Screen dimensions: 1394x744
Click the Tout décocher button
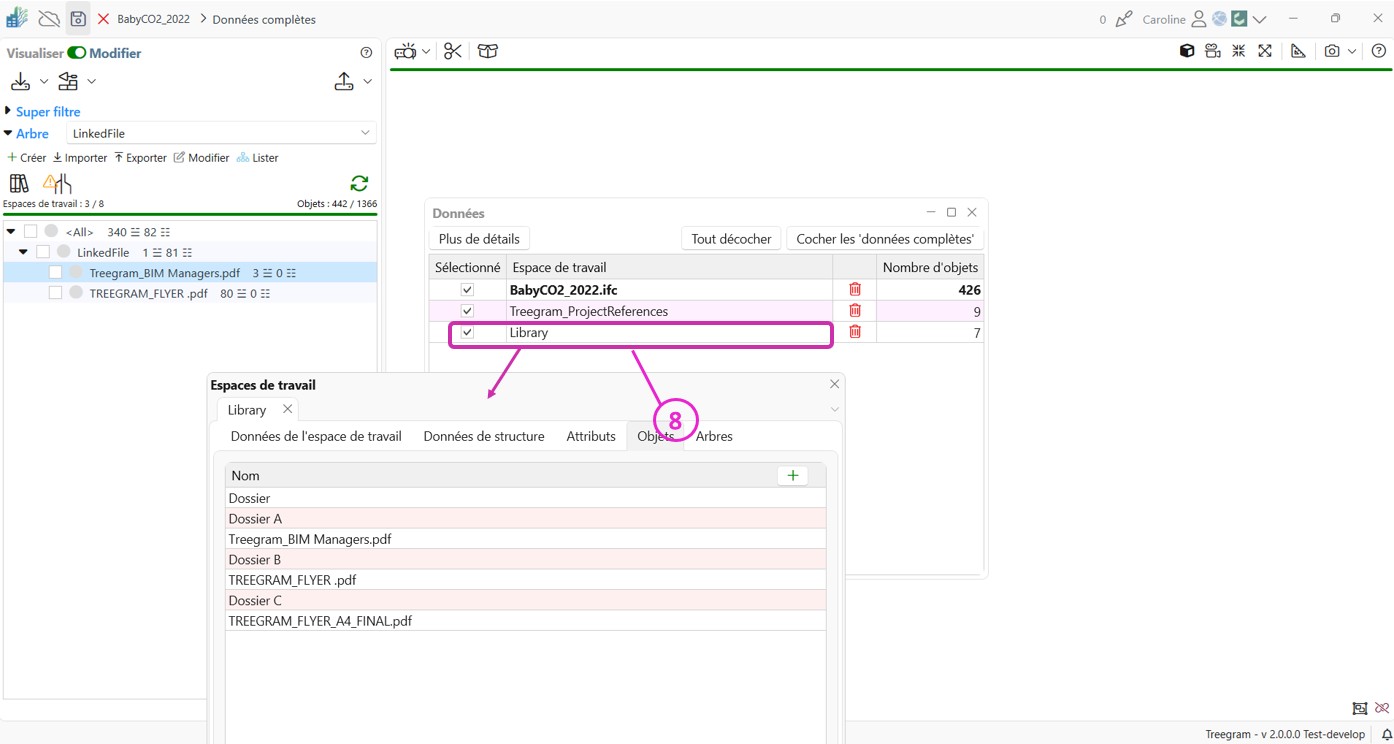(731, 239)
